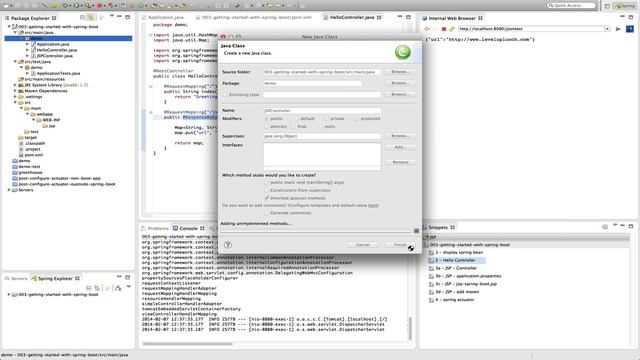The image size is (640, 360).
Task: Toggle the Enclosing type checkbox
Action: (x=225, y=94)
